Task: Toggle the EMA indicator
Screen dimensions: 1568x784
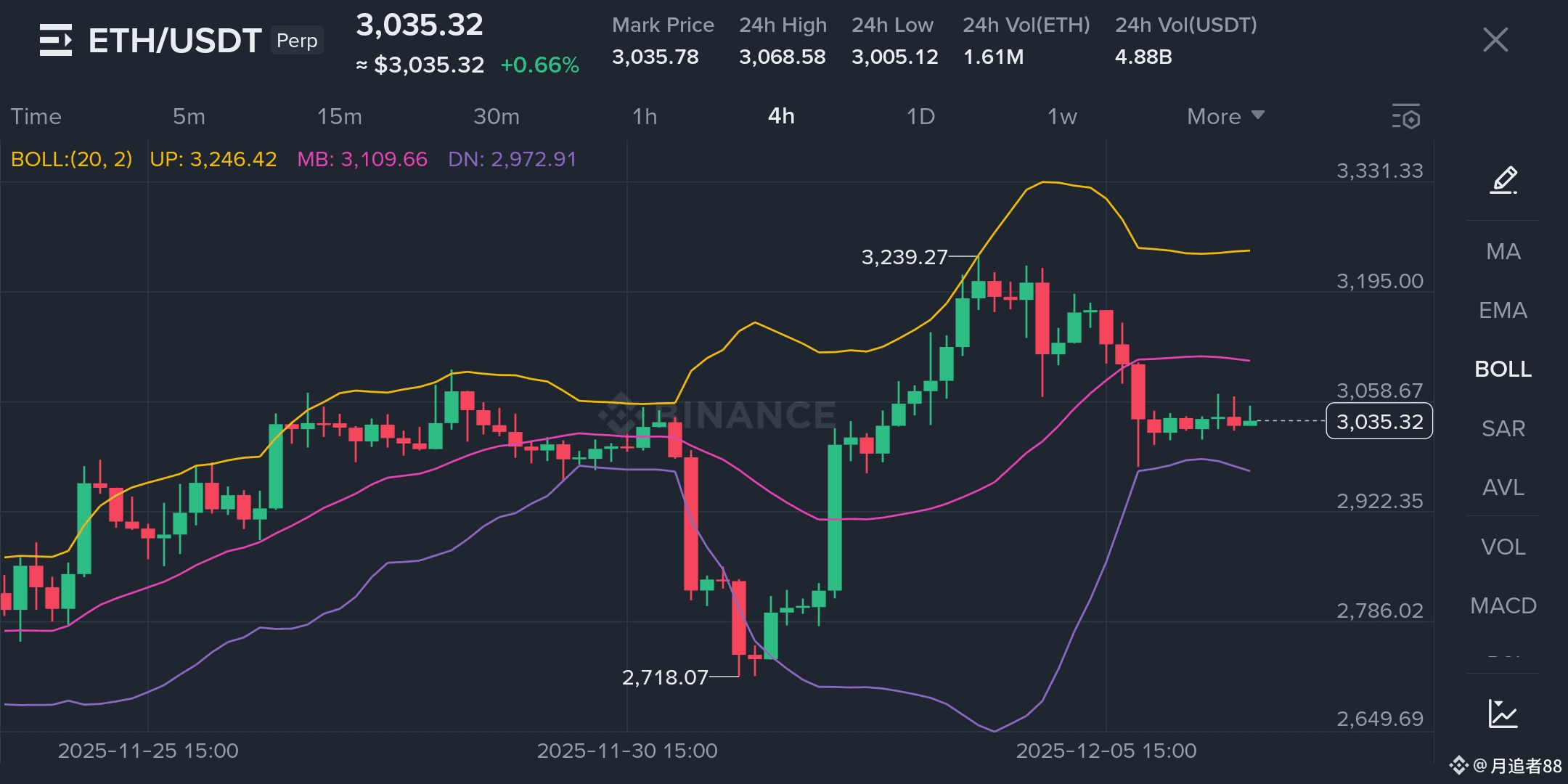Action: (x=1503, y=311)
